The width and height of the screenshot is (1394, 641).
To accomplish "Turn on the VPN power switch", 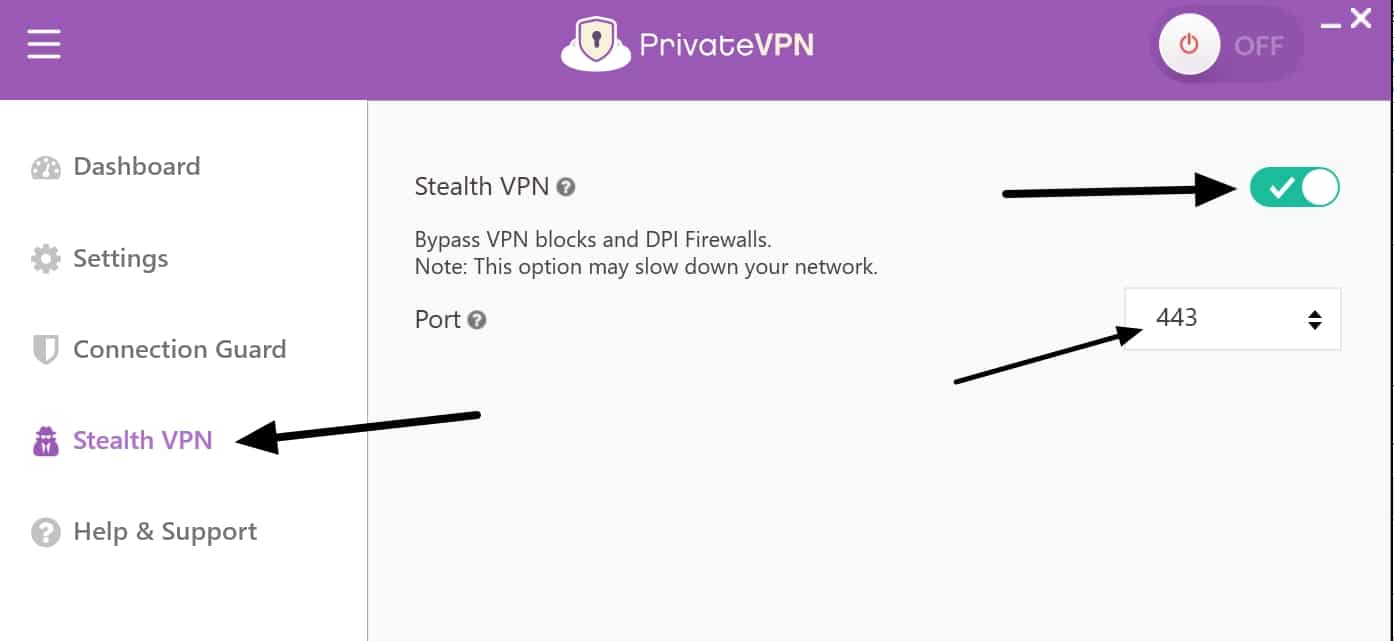I will 1229,46.
